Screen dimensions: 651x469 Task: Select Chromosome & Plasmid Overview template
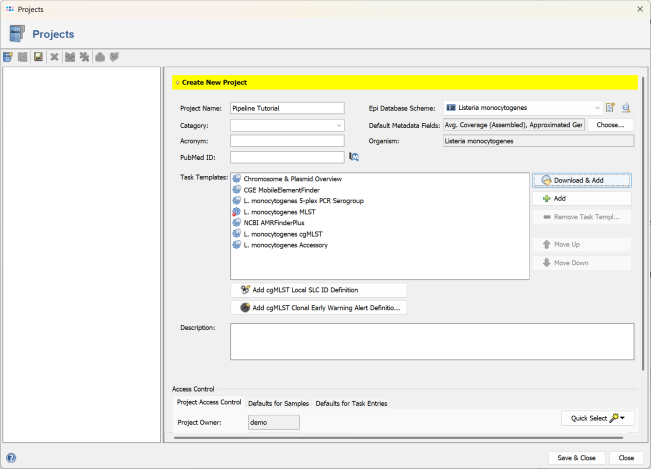click(x=292, y=179)
